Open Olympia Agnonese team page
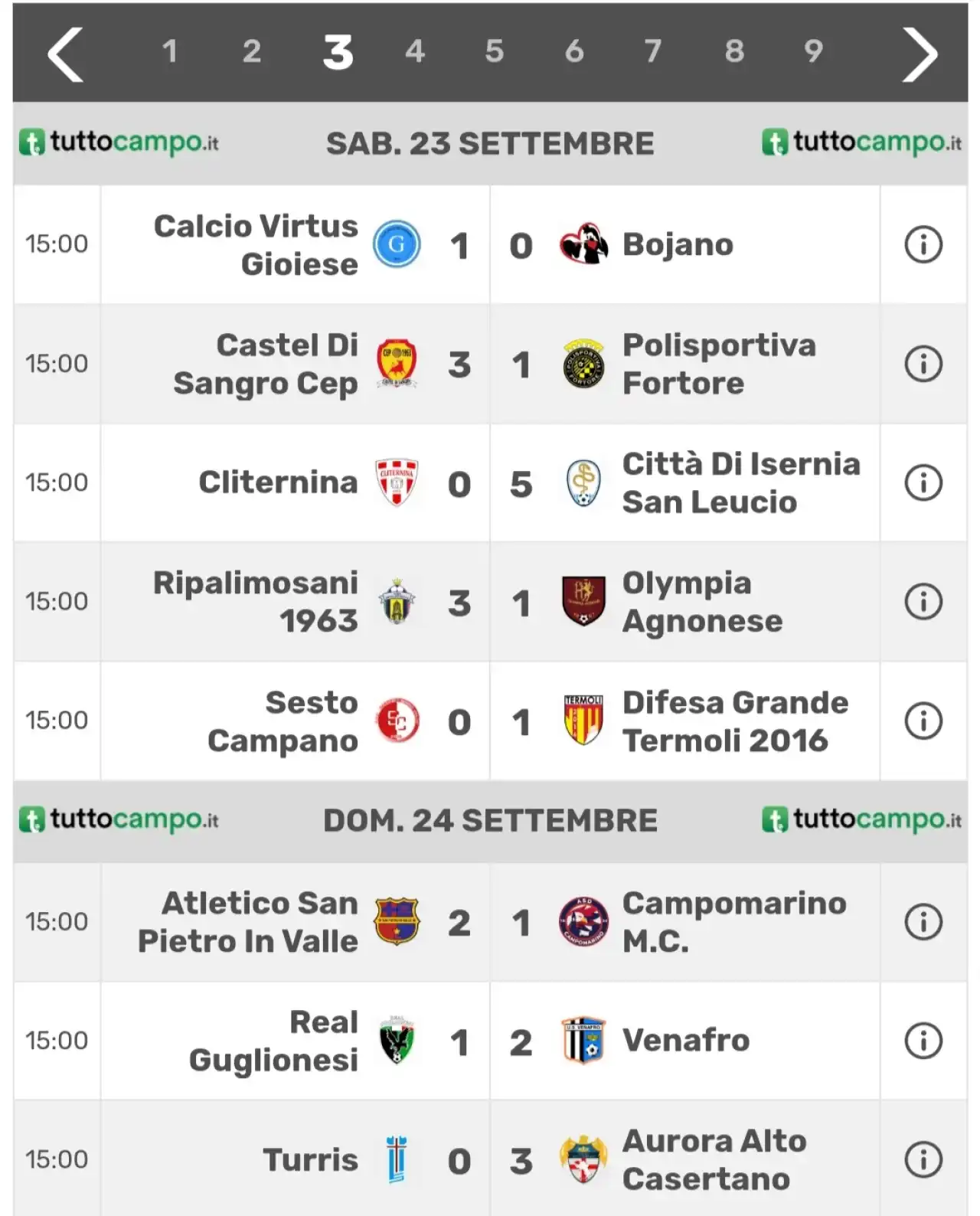 pyautogui.click(x=702, y=602)
